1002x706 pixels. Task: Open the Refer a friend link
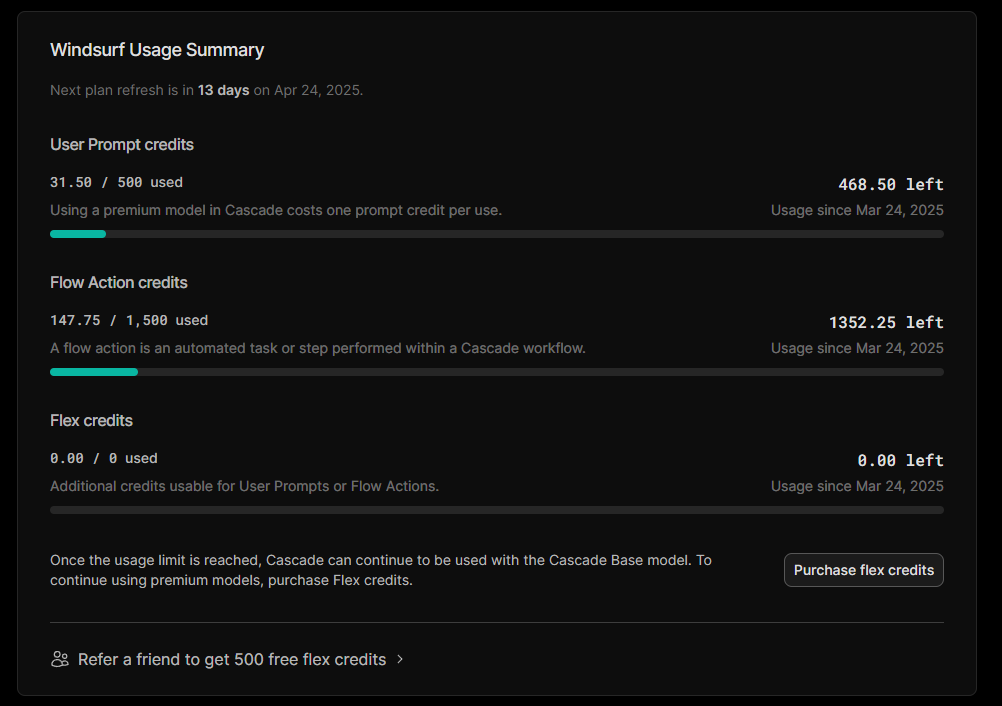pyautogui.click(x=231, y=659)
